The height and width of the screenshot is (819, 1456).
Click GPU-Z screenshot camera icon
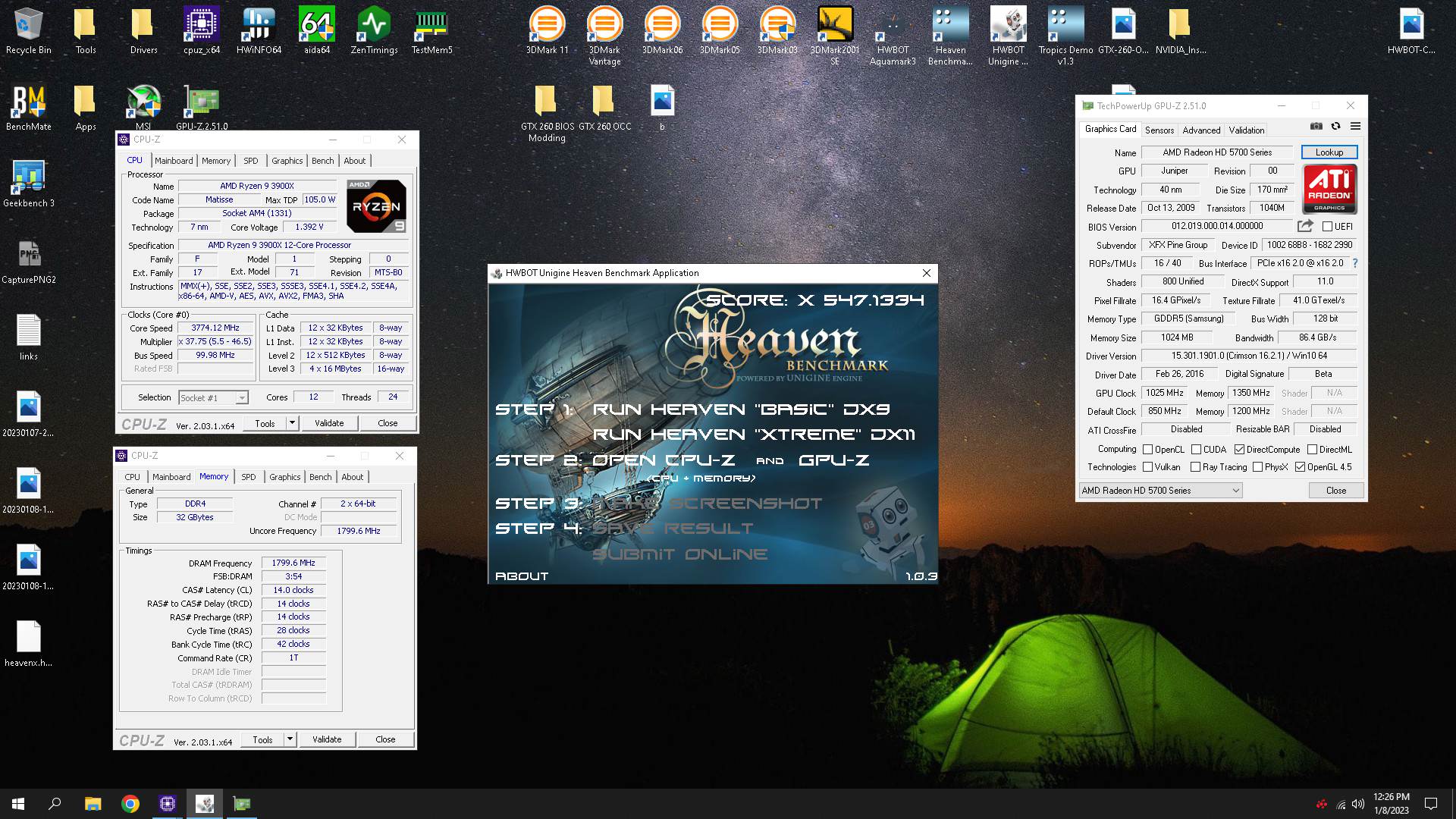[x=1316, y=127]
